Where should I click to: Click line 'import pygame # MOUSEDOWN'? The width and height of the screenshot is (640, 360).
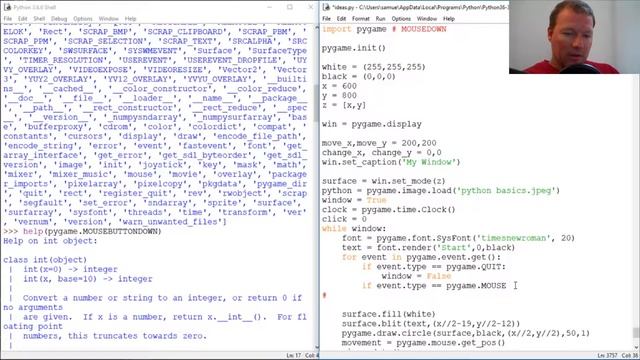[384, 29]
